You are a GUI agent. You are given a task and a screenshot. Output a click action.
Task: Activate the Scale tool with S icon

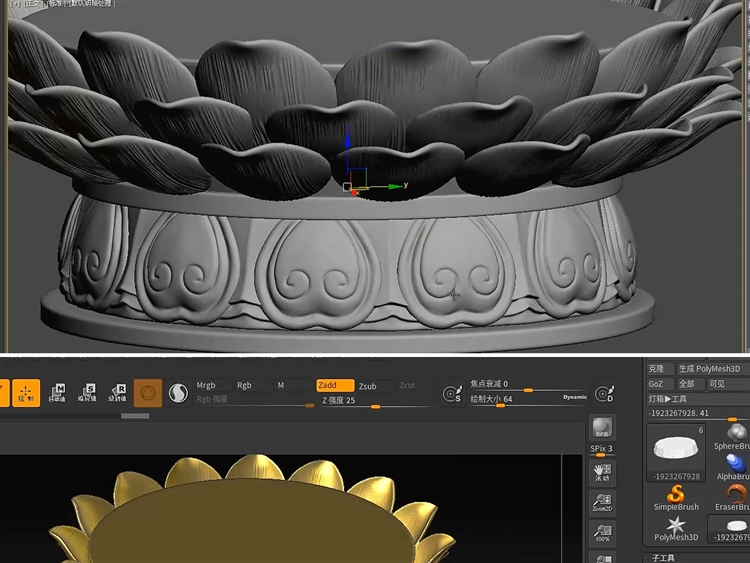coord(87,393)
